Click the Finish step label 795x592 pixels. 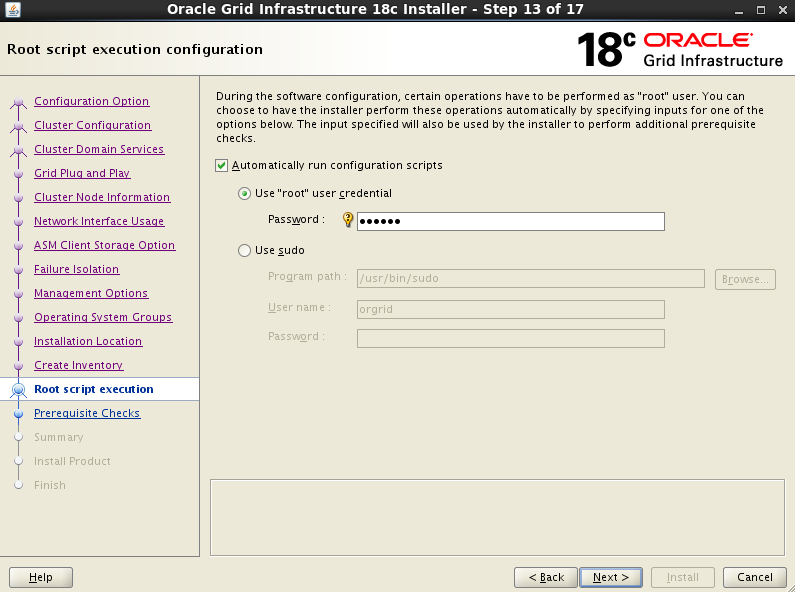point(50,485)
